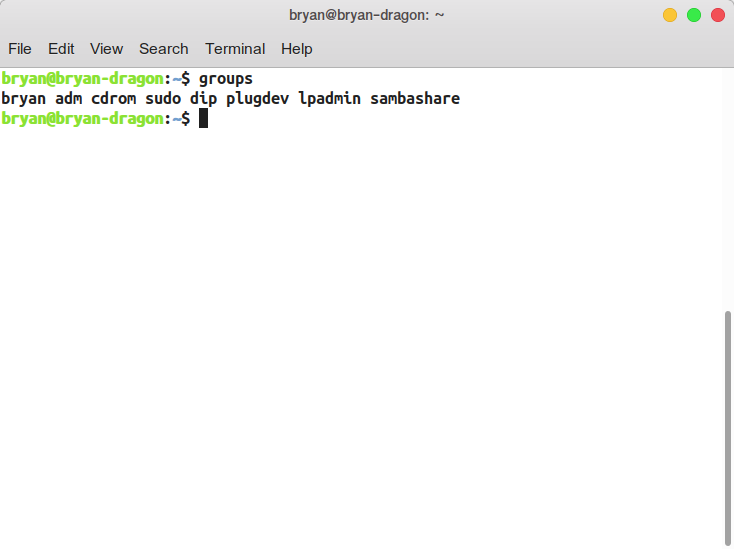
Task: Click the typed 'groups' command
Action: [226, 78]
